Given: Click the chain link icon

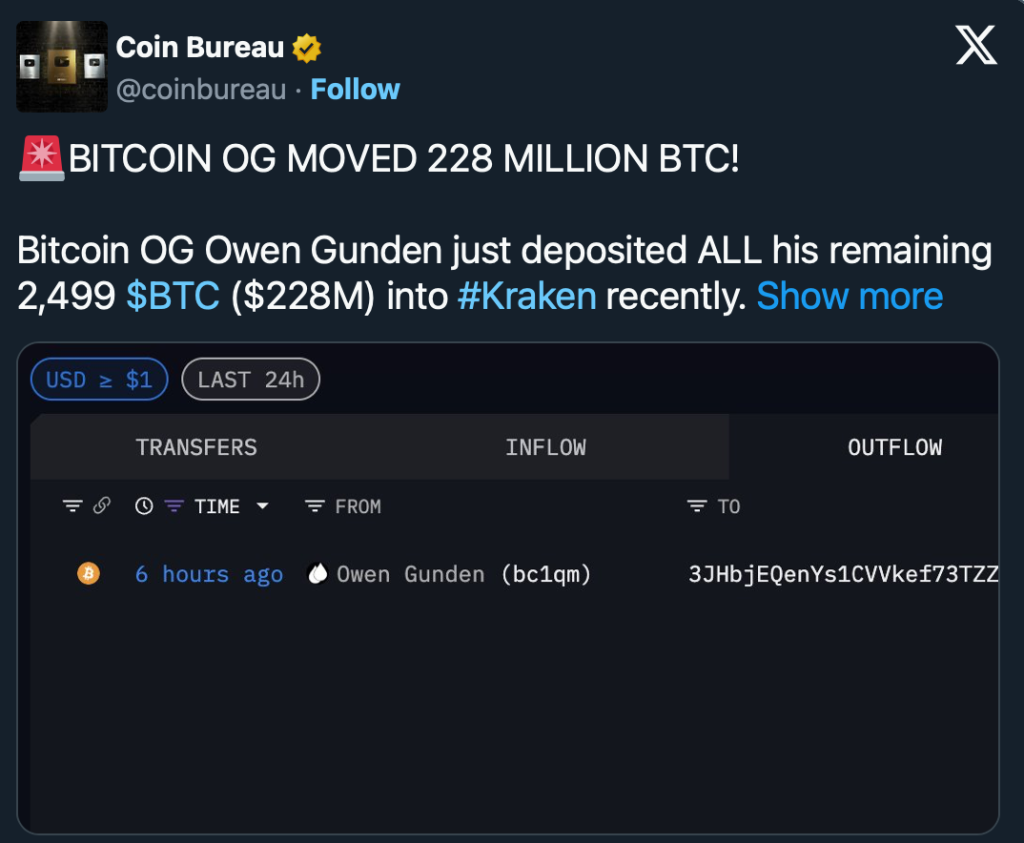Looking at the screenshot, I should 101,506.
